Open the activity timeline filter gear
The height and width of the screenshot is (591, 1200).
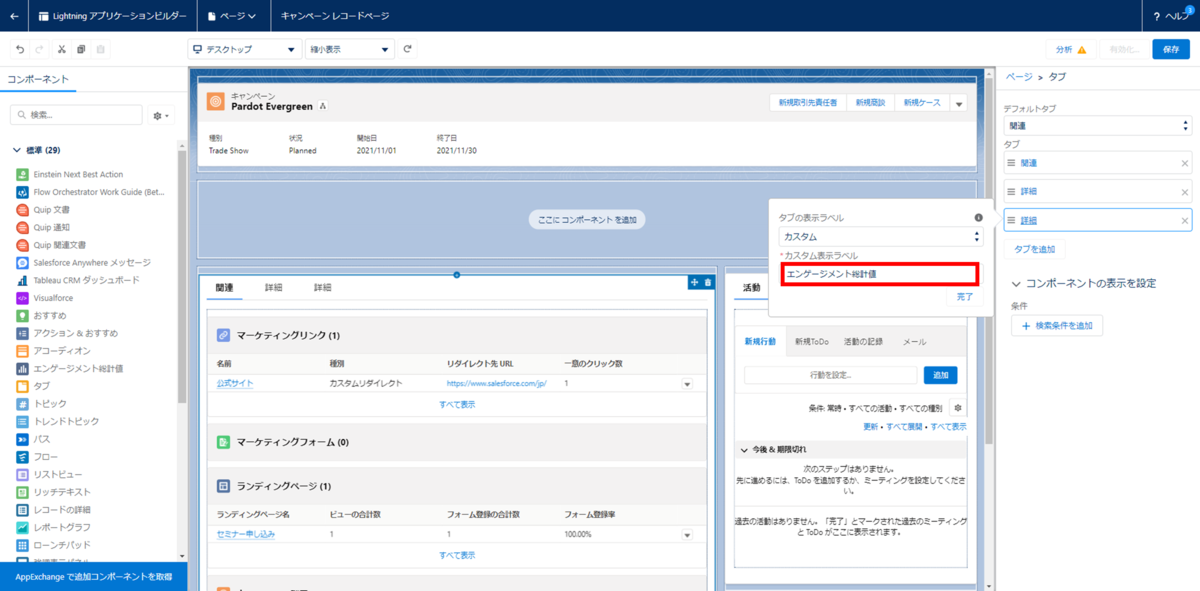coord(957,408)
